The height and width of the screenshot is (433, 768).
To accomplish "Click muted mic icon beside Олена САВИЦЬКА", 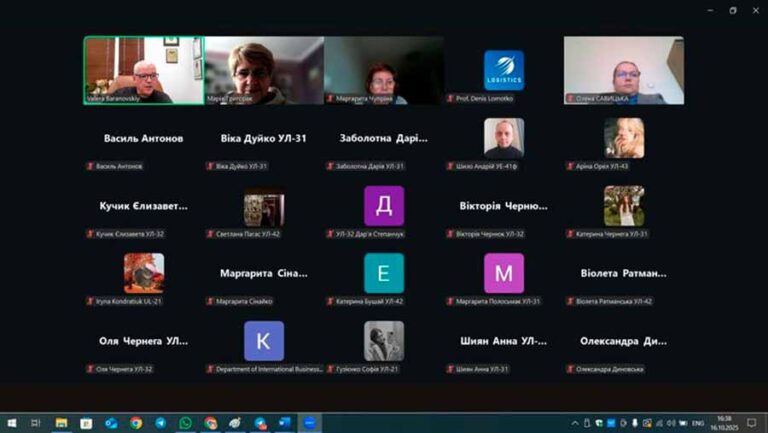I will click(570, 98).
